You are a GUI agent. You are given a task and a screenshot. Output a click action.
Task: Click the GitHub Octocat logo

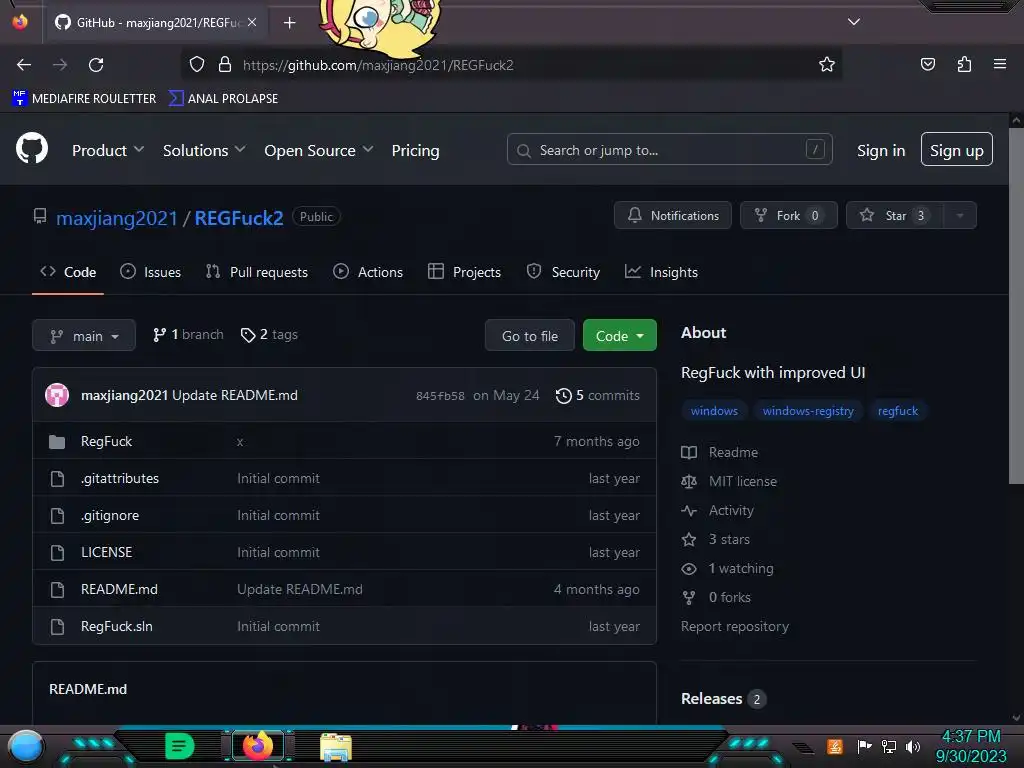[x=31, y=149]
